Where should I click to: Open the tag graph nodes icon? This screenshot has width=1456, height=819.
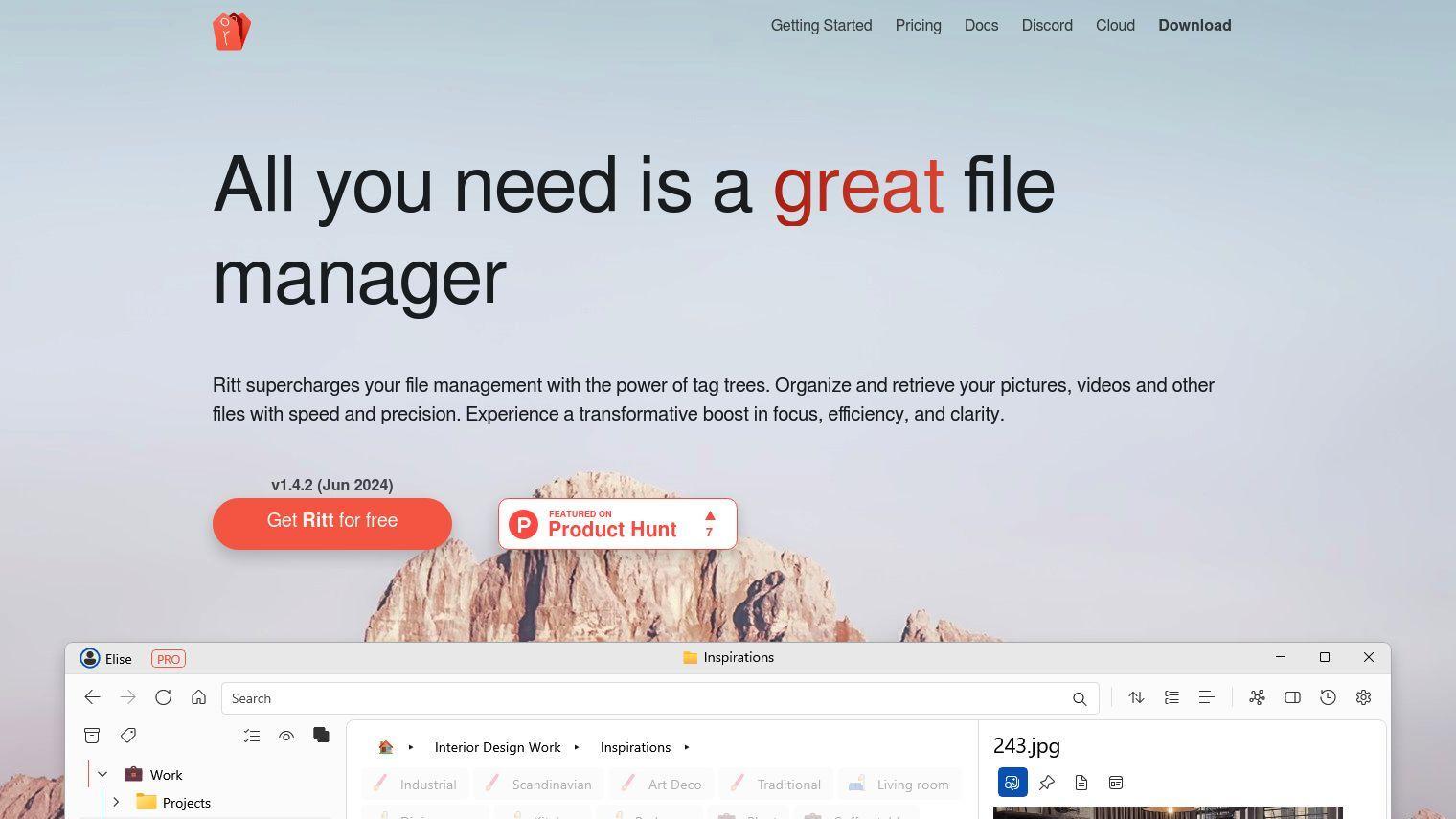pyautogui.click(x=1257, y=697)
